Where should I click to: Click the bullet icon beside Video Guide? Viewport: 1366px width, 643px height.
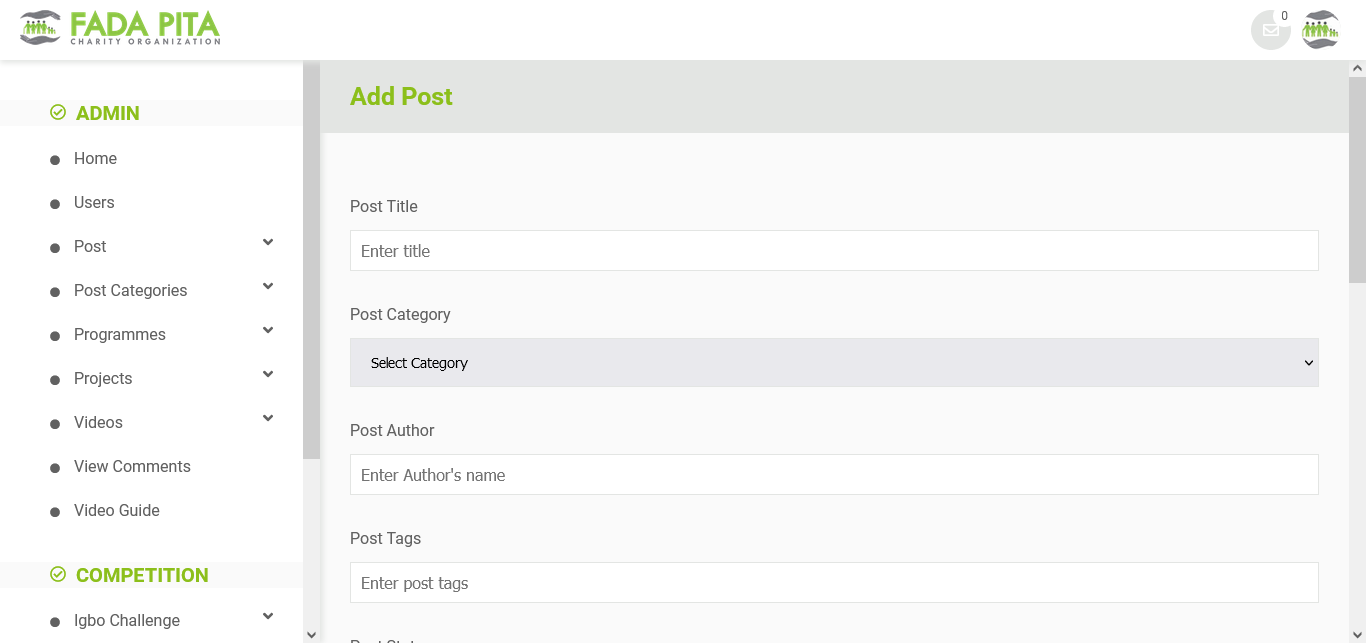point(55,512)
